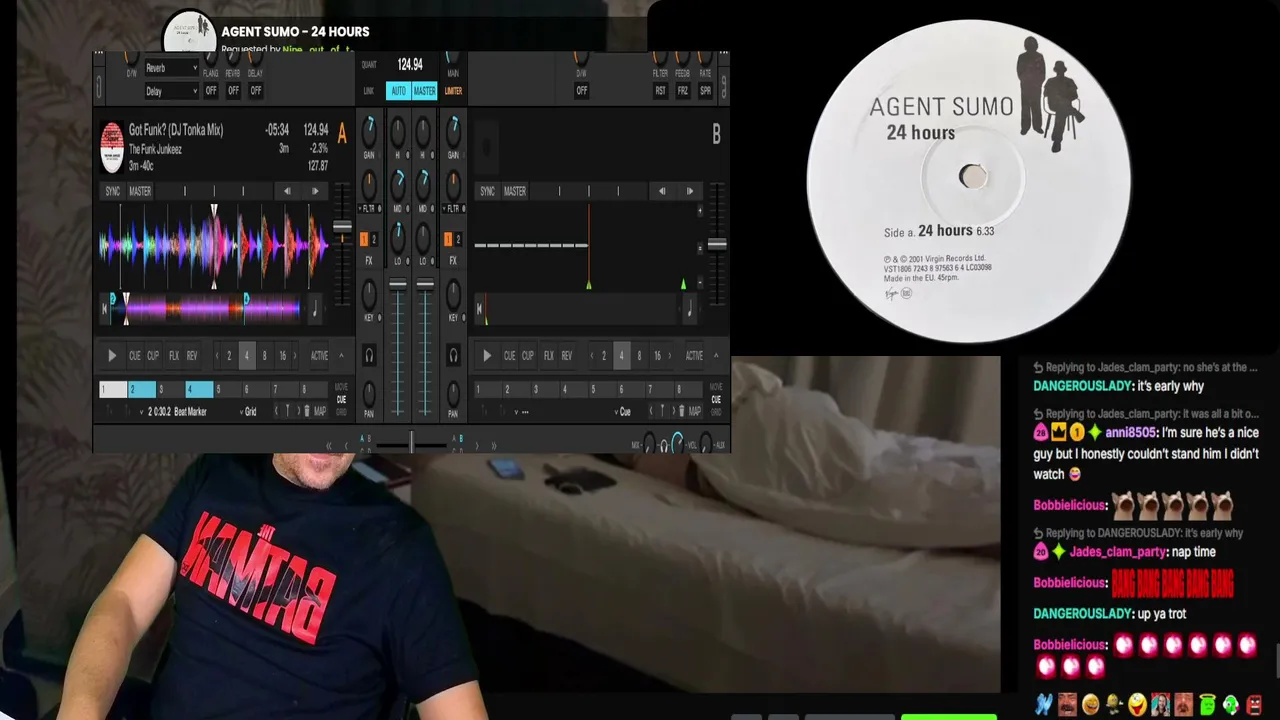This screenshot has width=1280, height=720.
Task: Open Deck B FLTR filter type dropdown
Action: (x=453, y=209)
